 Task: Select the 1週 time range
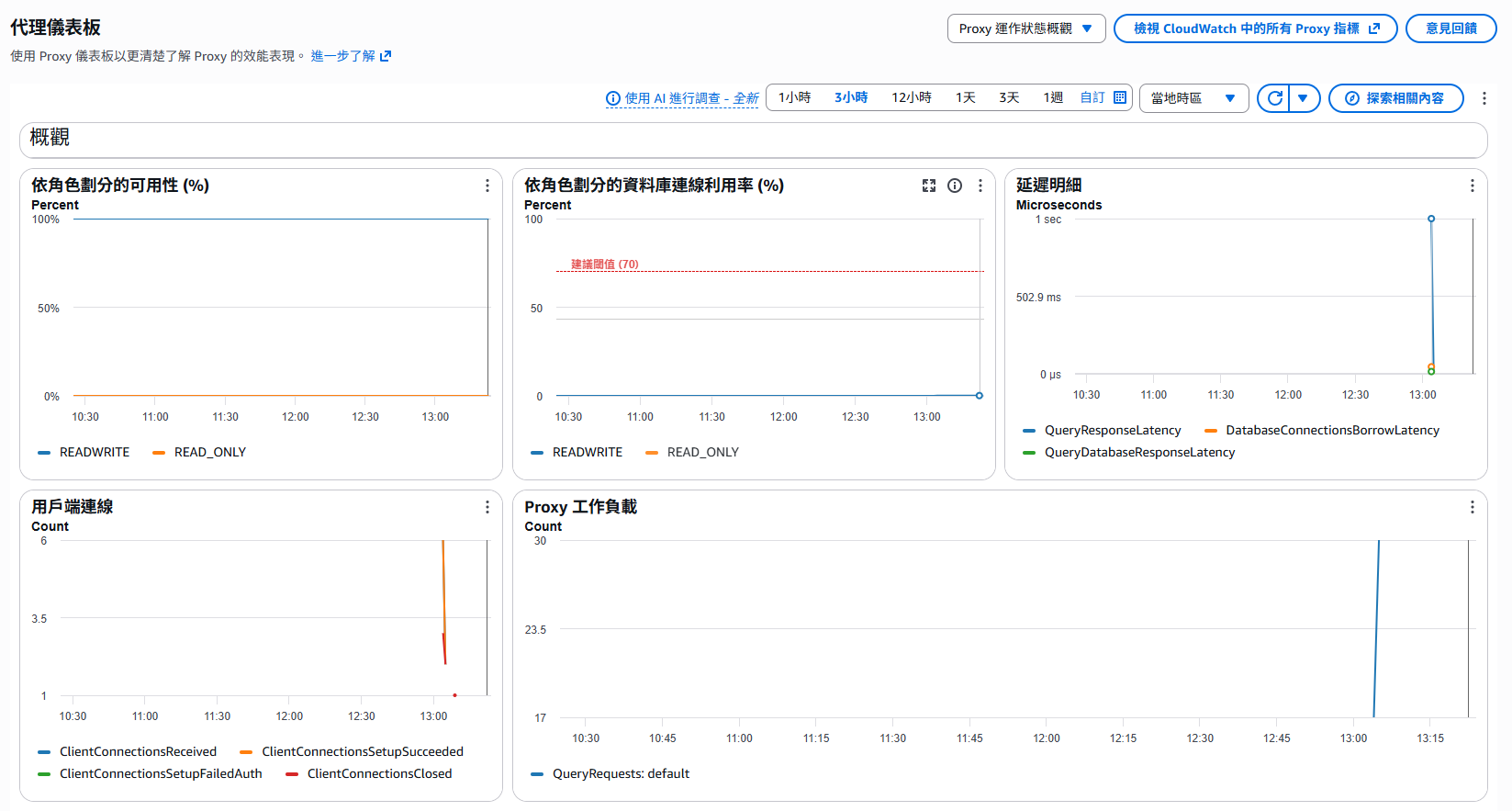pyautogui.click(x=1053, y=97)
